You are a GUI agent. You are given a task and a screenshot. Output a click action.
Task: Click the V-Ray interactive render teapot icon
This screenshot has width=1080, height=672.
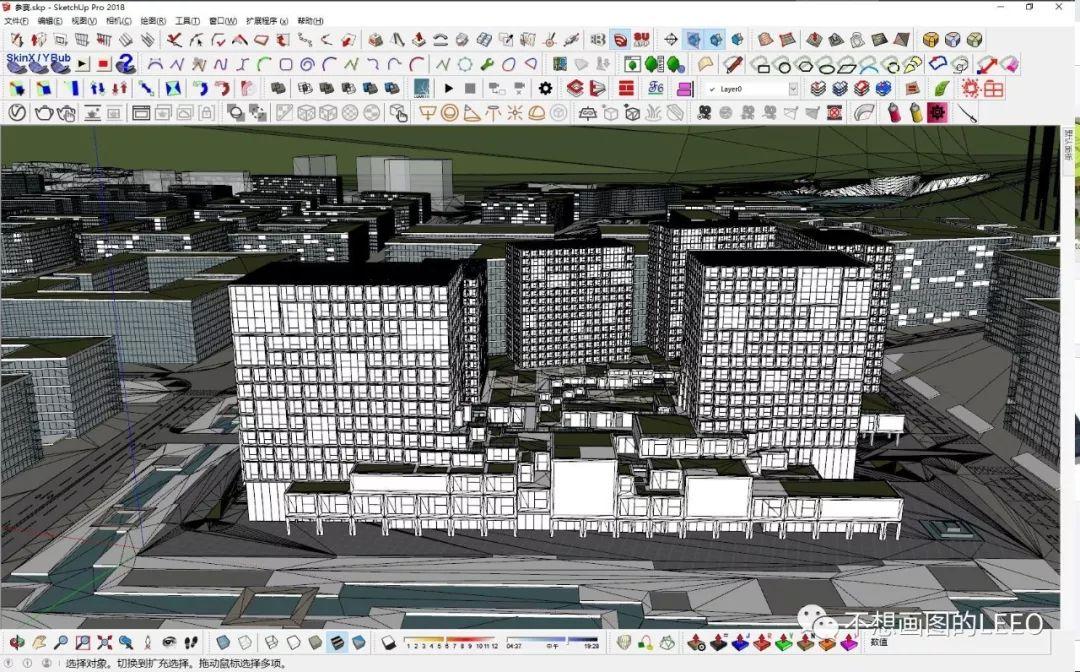(x=67, y=113)
